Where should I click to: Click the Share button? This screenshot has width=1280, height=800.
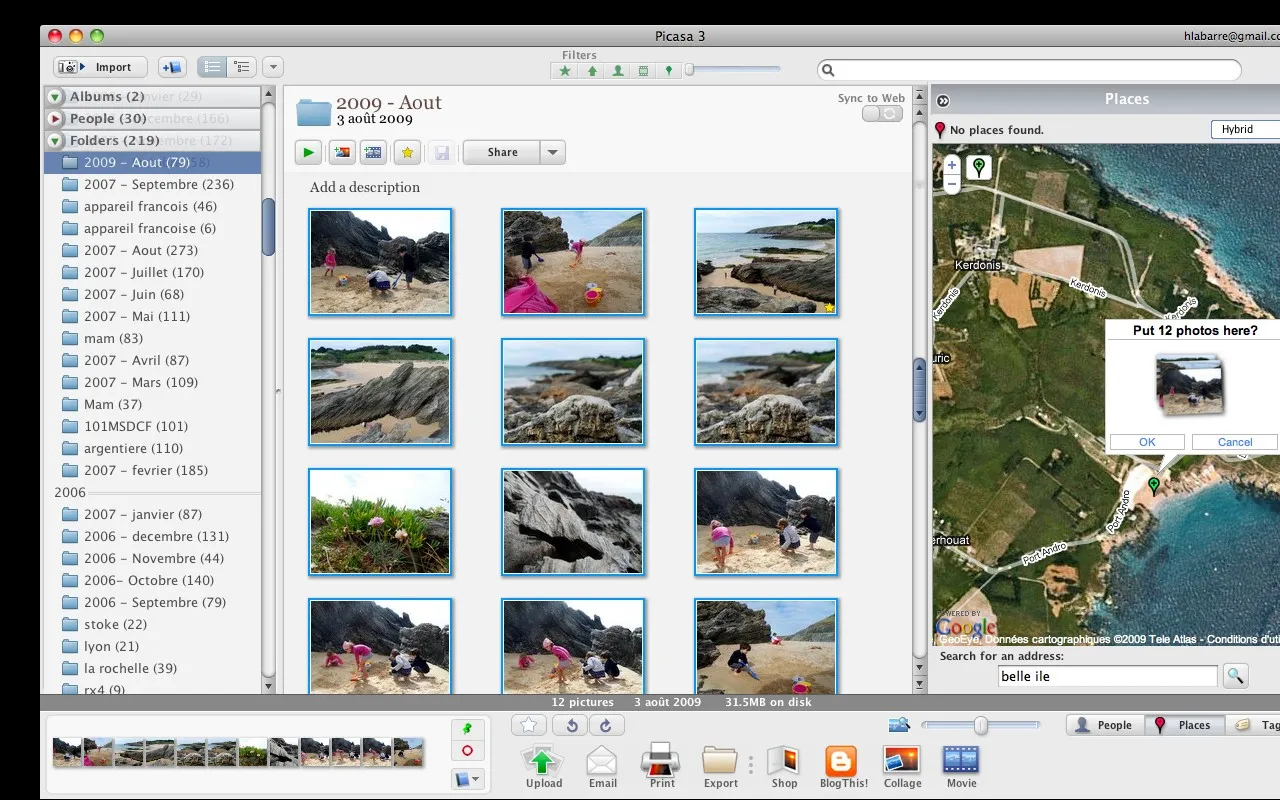point(502,153)
